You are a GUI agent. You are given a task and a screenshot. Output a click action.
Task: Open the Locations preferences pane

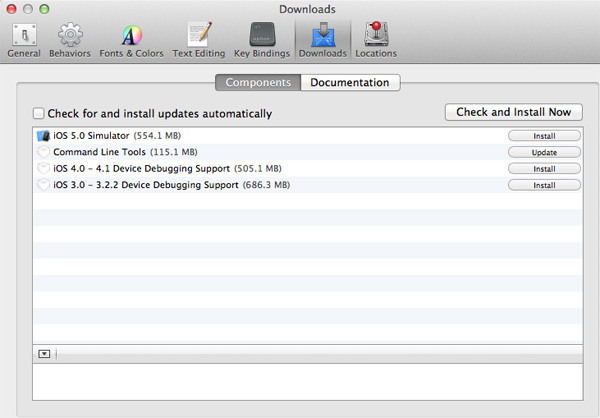[376, 41]
